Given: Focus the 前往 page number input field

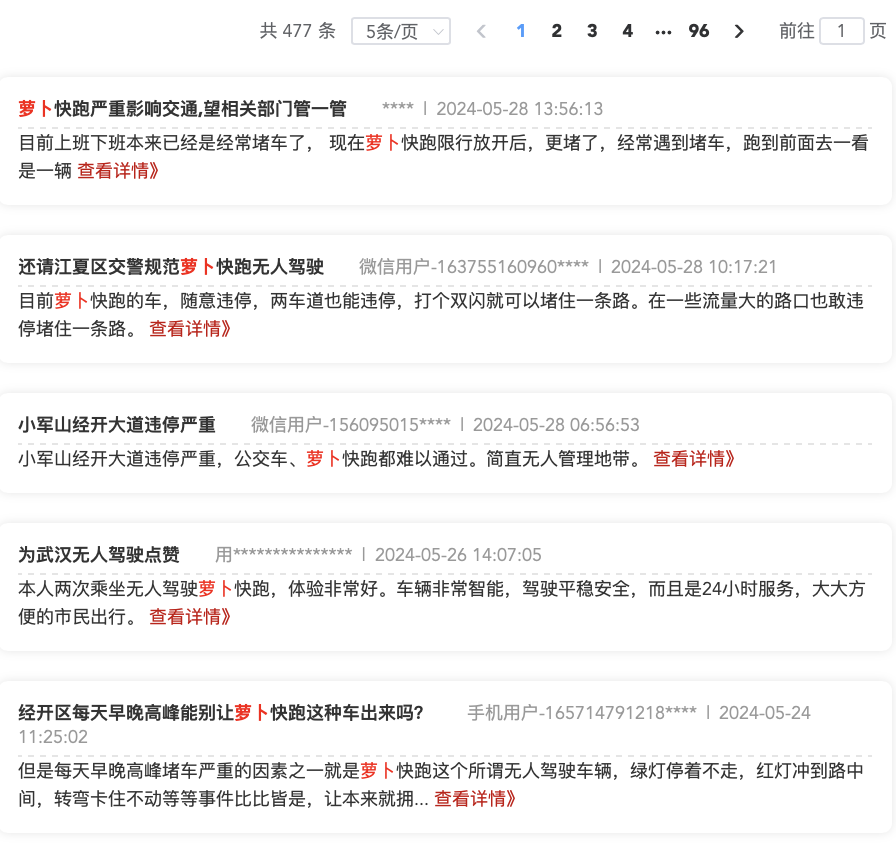Looking at the screenshot, I should 841,31.
